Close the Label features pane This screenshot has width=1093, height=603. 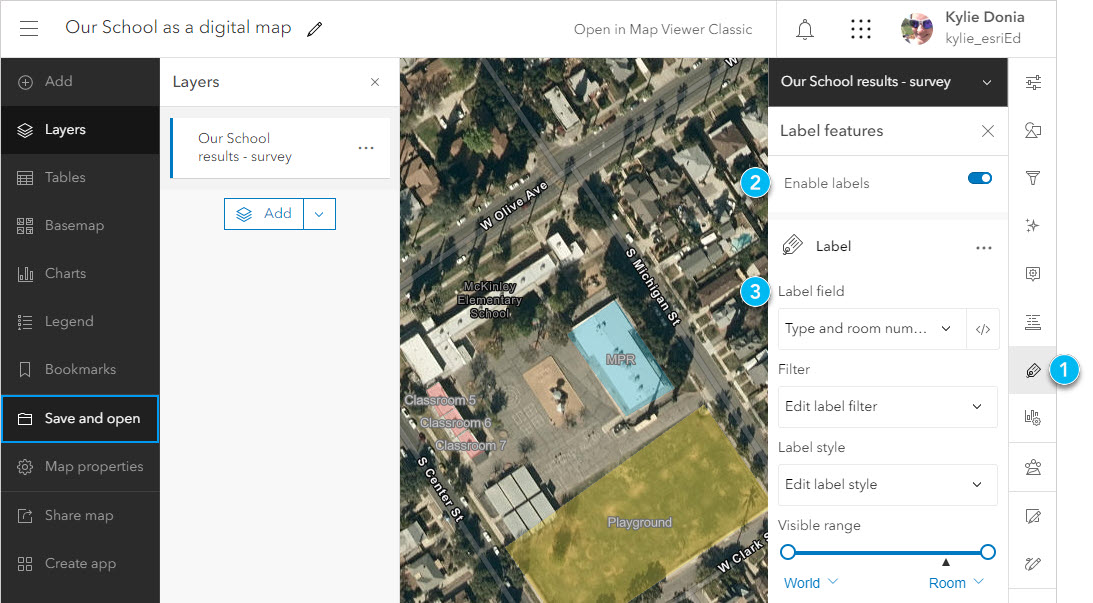(988, 131)
